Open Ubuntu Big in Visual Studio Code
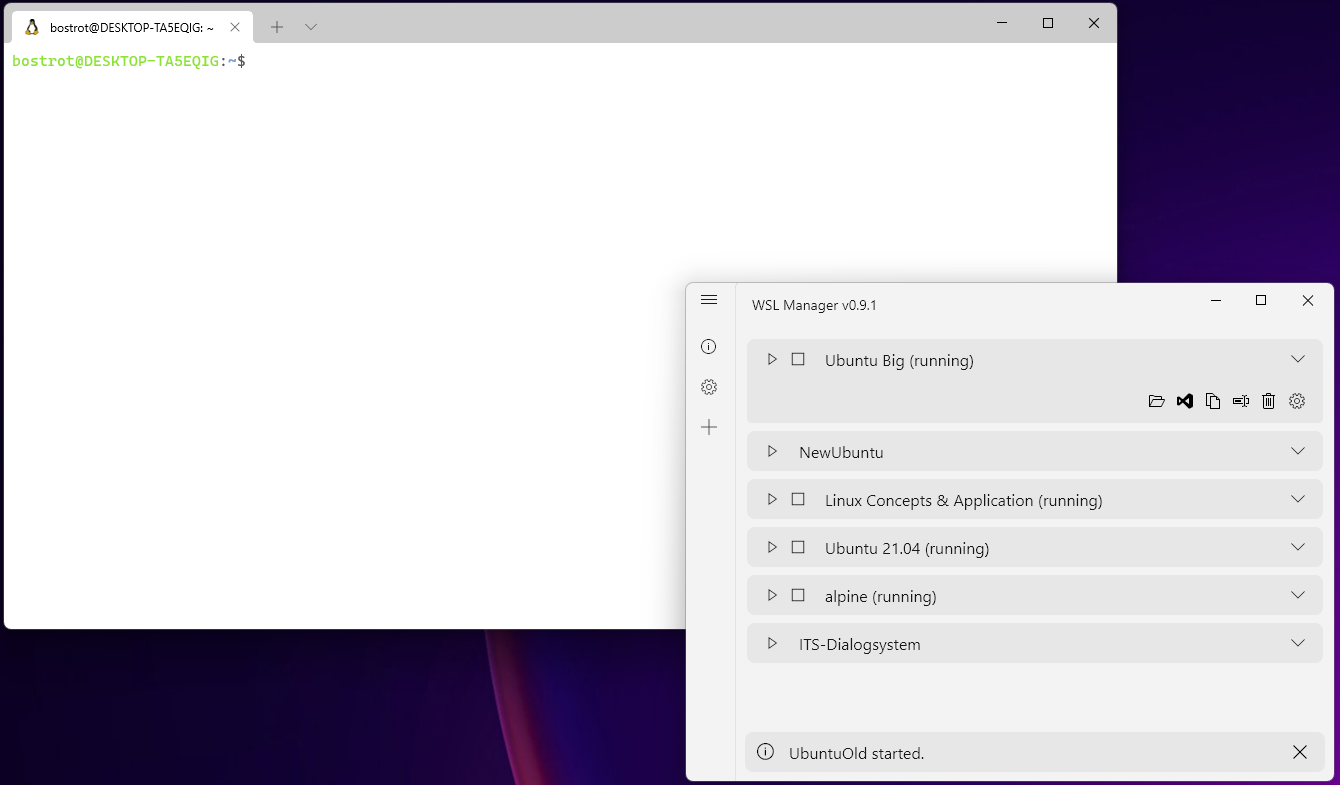 pos(1185,401)
